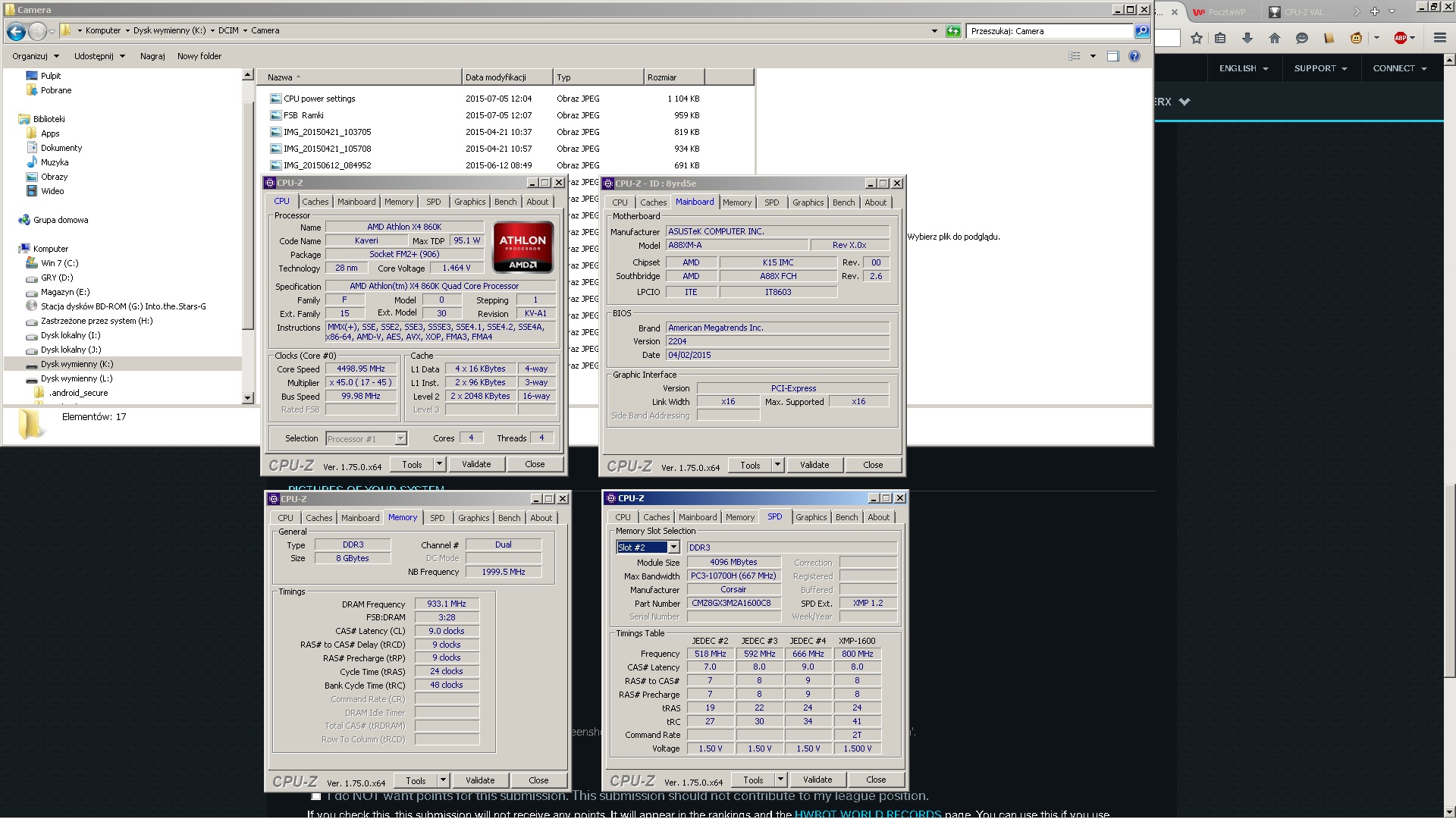The image size is (1456, 819).
Task: Expand the SUPPORT menu dropdown
Action: [x=1321, y=68]
